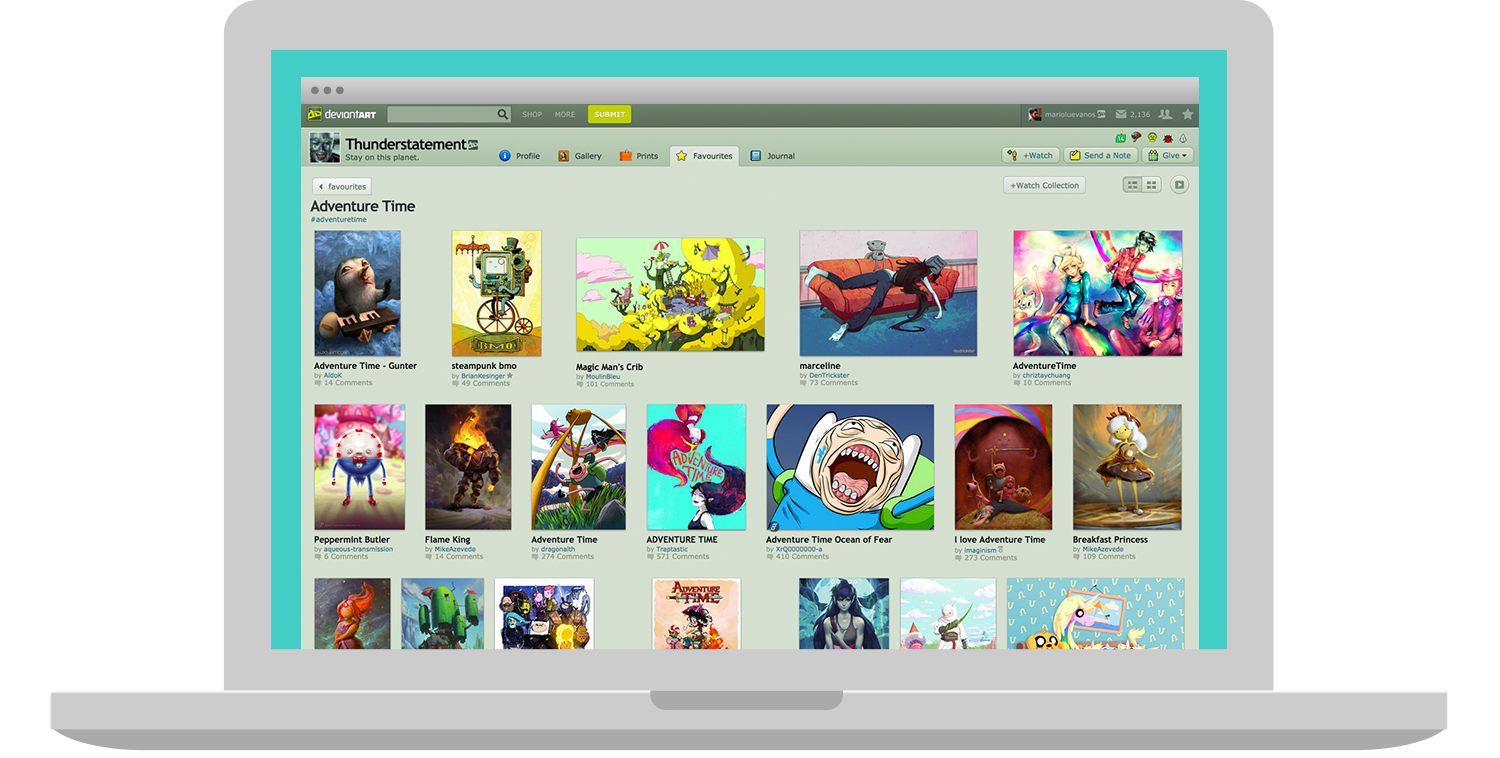
Task: Click the water drop badge icon
Action: 1183,138
